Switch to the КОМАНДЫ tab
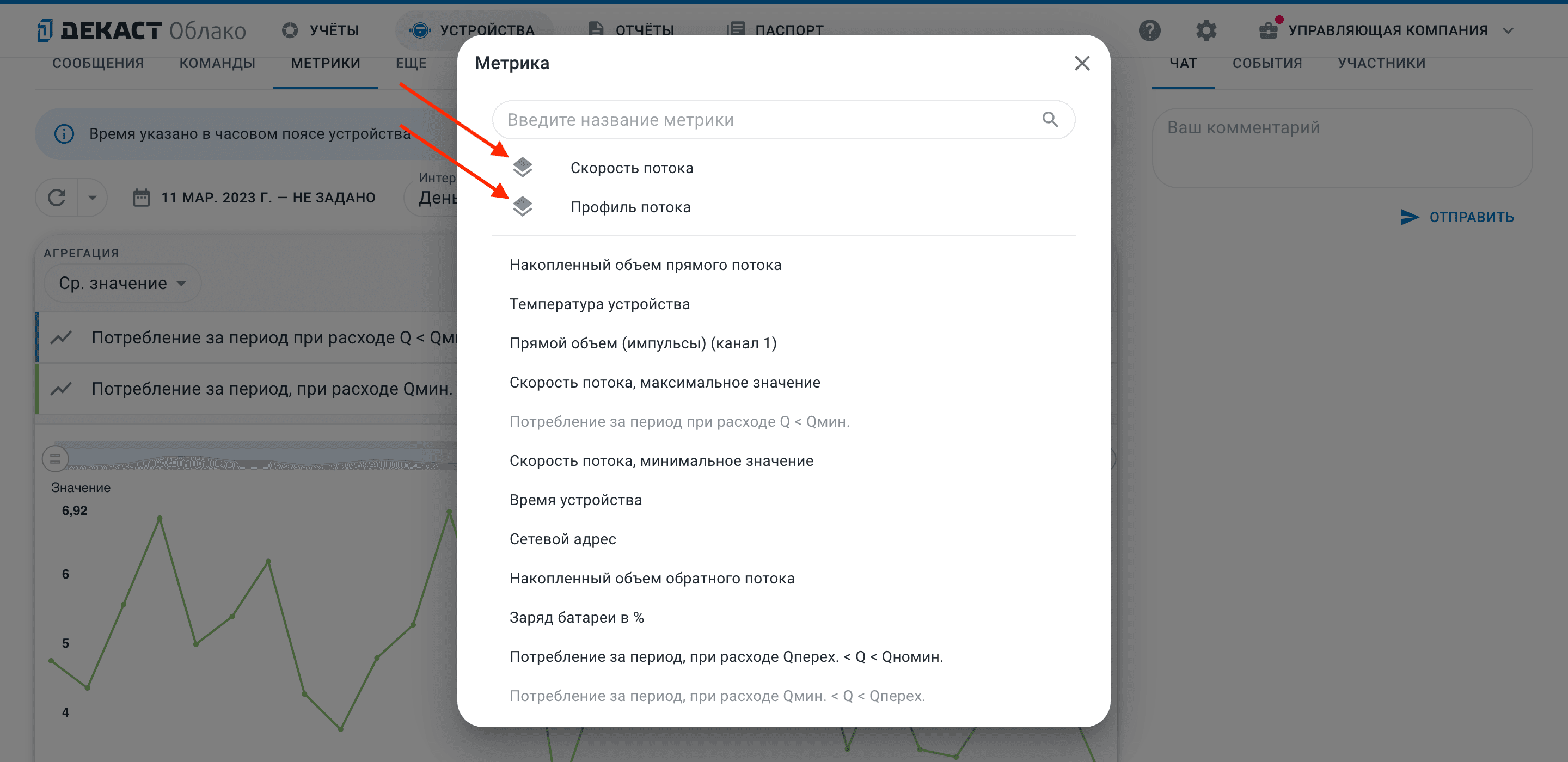This screenshot has width=1568, height=762. (x=217, y=63)
